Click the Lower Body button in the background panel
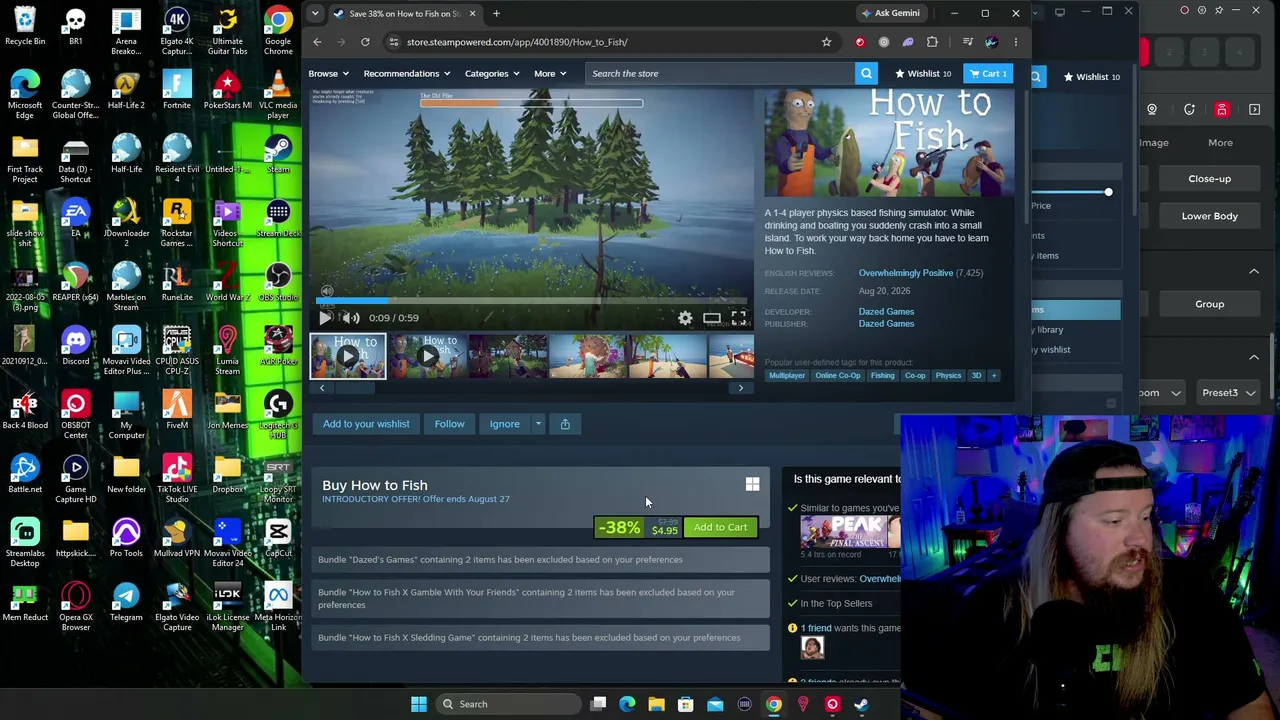Viewport: 1280px width, 720px height. (x=1209, y=216)
